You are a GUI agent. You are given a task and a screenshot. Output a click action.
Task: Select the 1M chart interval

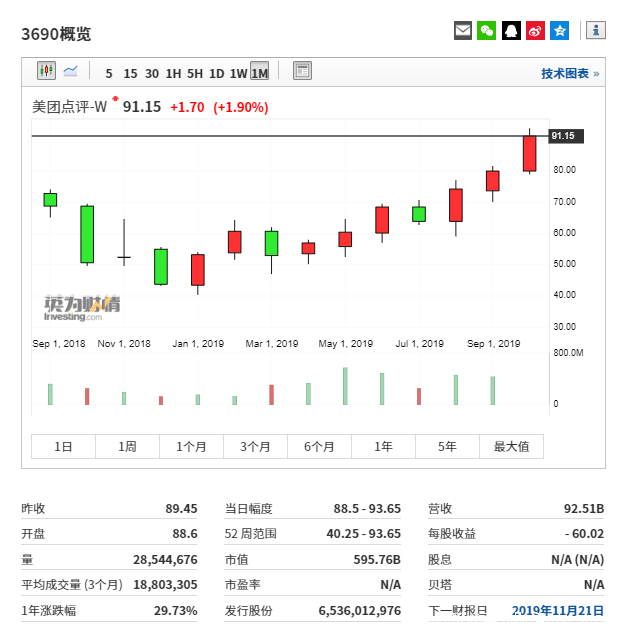[260, 71]
